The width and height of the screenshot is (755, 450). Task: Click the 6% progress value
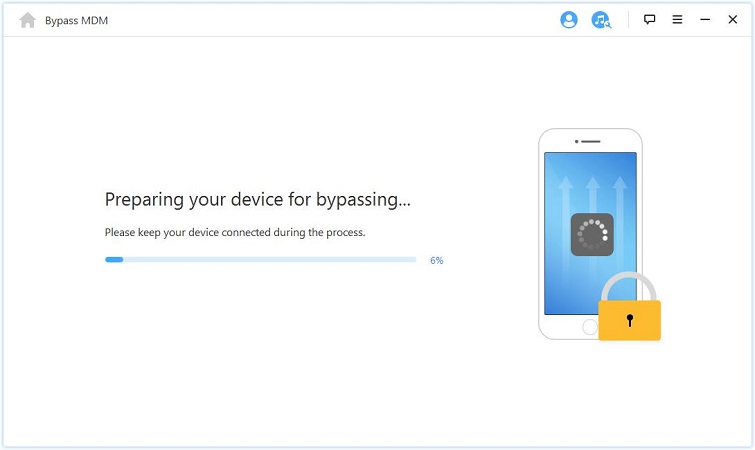click(437, 260)
